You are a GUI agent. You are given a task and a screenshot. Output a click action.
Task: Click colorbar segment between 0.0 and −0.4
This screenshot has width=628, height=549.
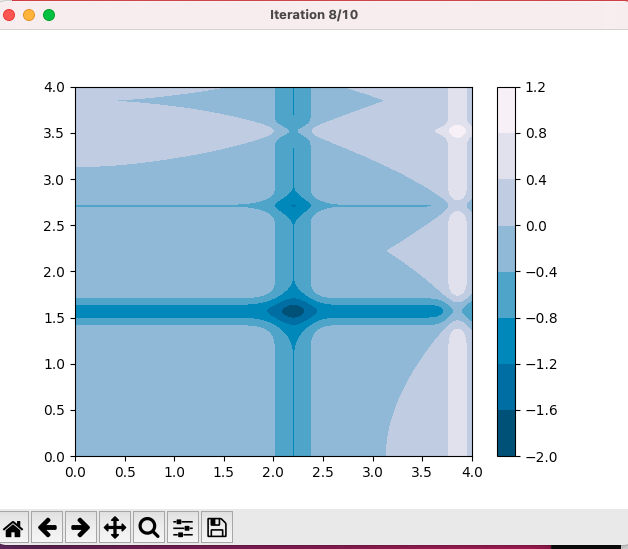point(506,249)
